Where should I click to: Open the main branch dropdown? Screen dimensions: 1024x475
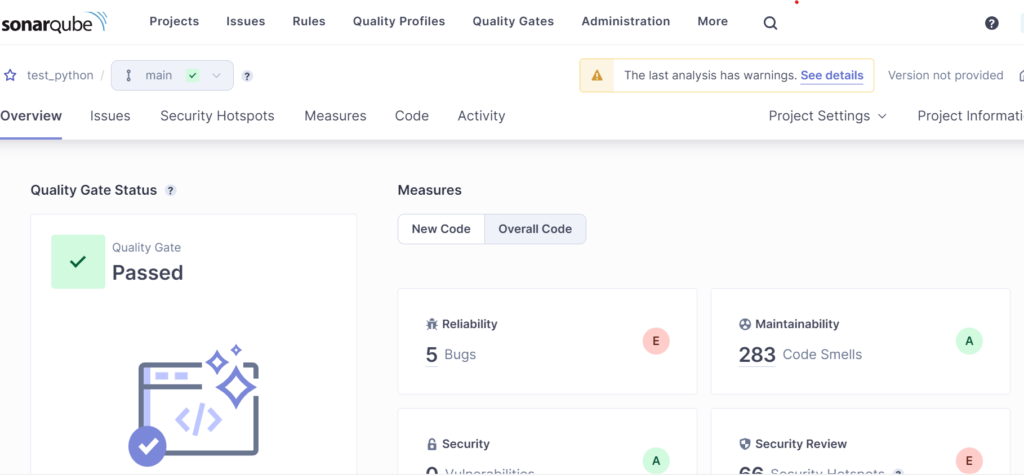pos(172,75)
